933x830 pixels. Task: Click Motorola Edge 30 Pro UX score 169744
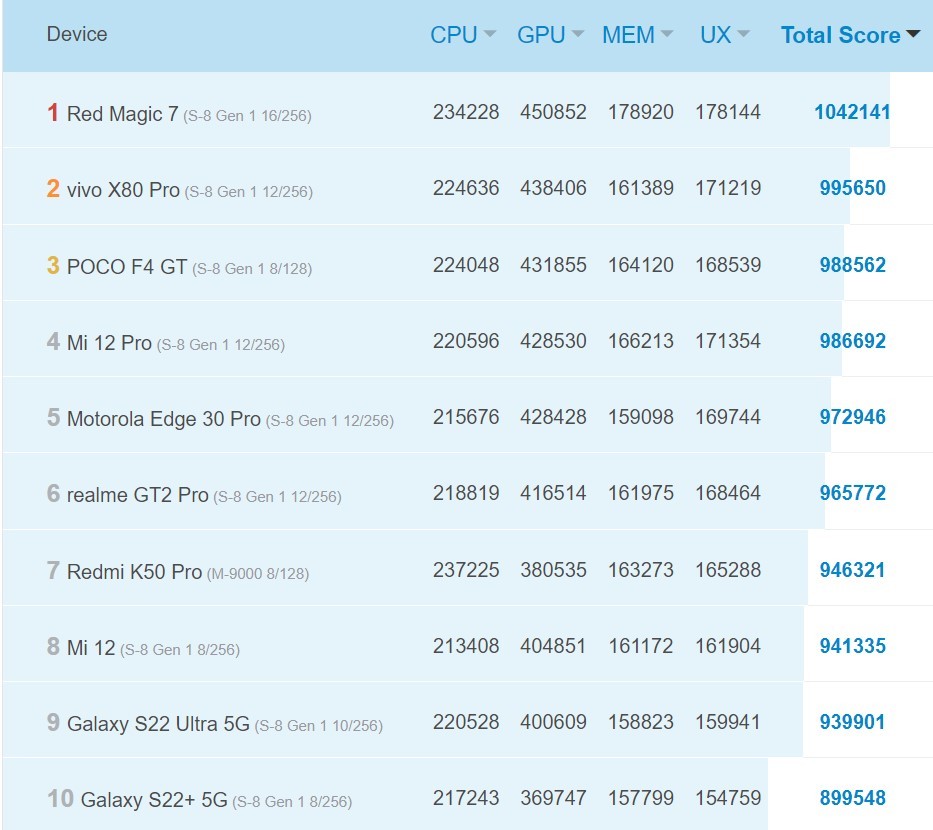coord(728,417)
